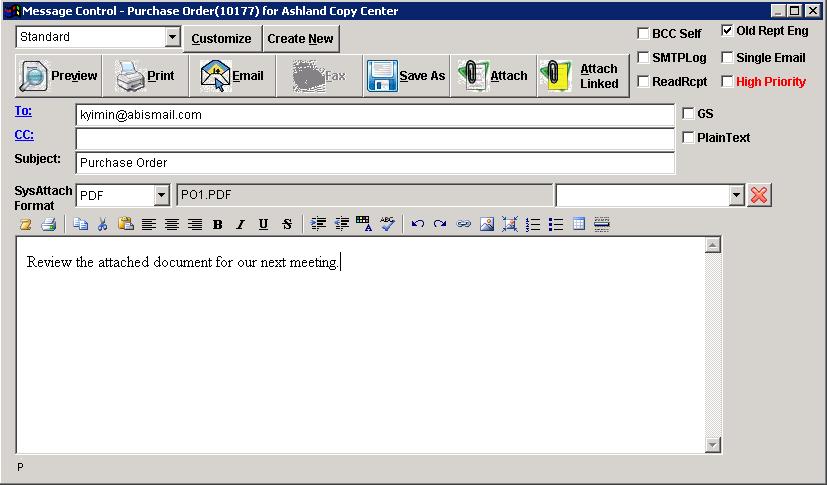827x485 pixels.
Task: Click the Create New button
Action: tap(300, 39)
